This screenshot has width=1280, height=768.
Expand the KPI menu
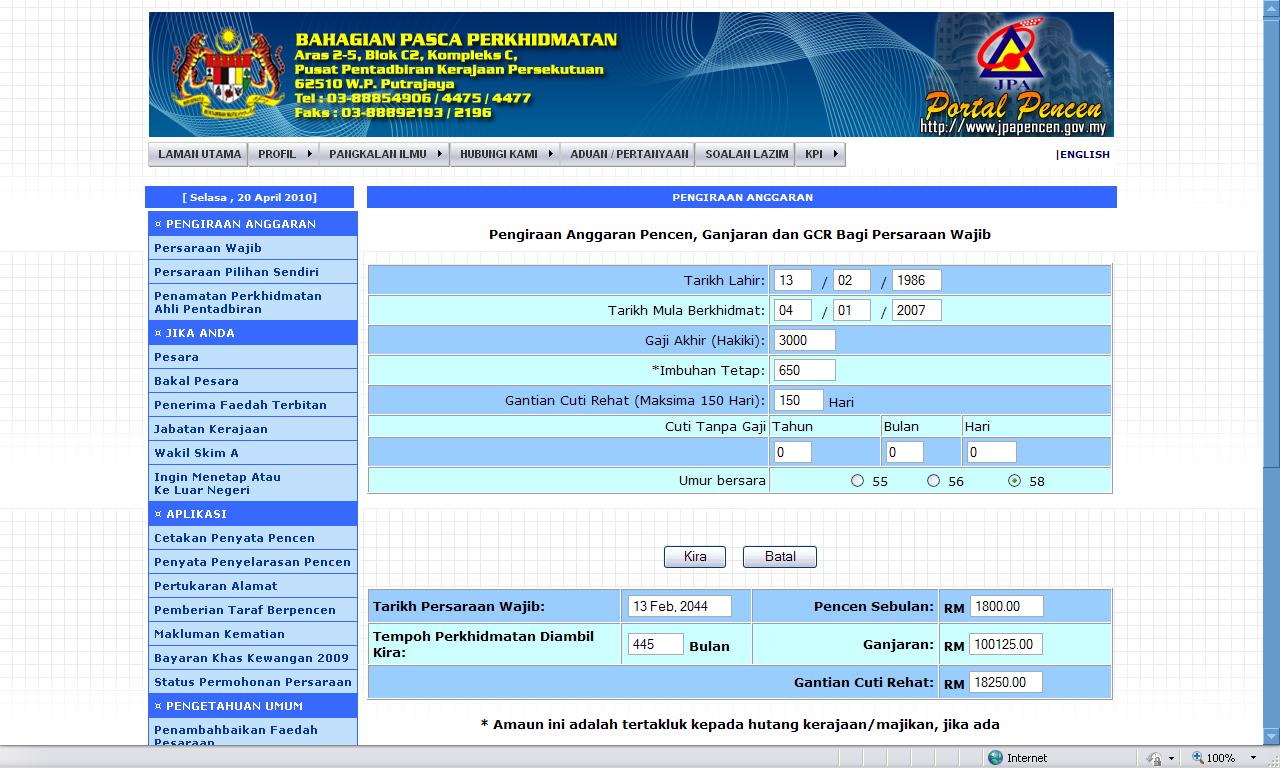tap(821, 154)
